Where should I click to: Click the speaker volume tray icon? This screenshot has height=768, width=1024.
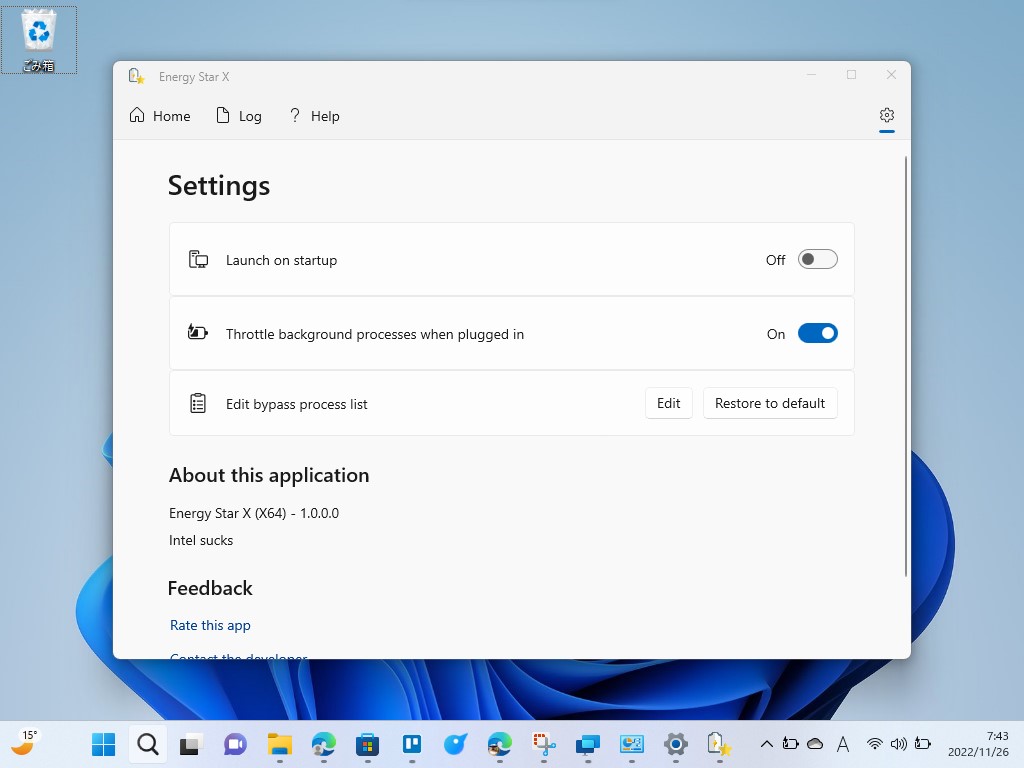click(x=899, y=744)
